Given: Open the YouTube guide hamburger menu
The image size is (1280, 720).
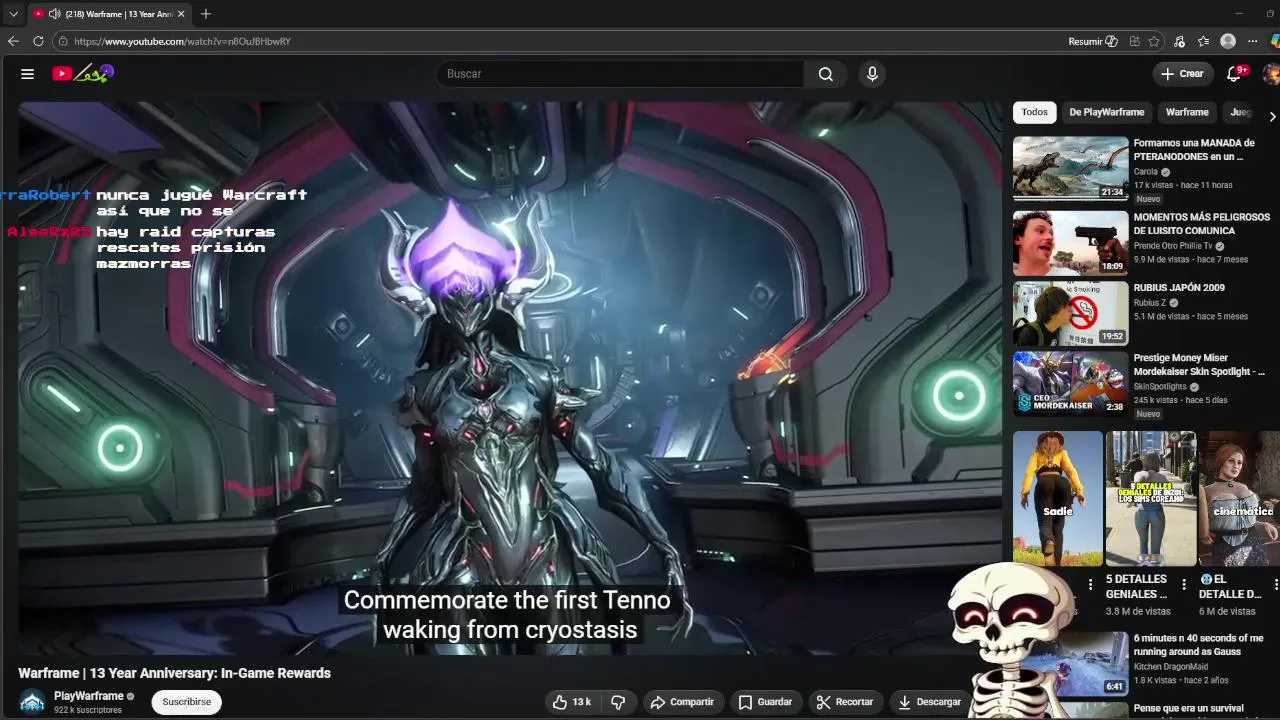Looking at the screenshot, I should pos(27,74).
